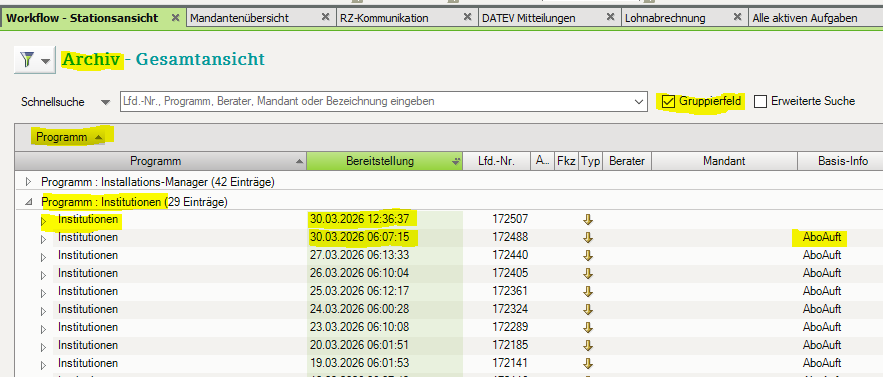Click AboAuft in row 172289

(x=822, y=327)
